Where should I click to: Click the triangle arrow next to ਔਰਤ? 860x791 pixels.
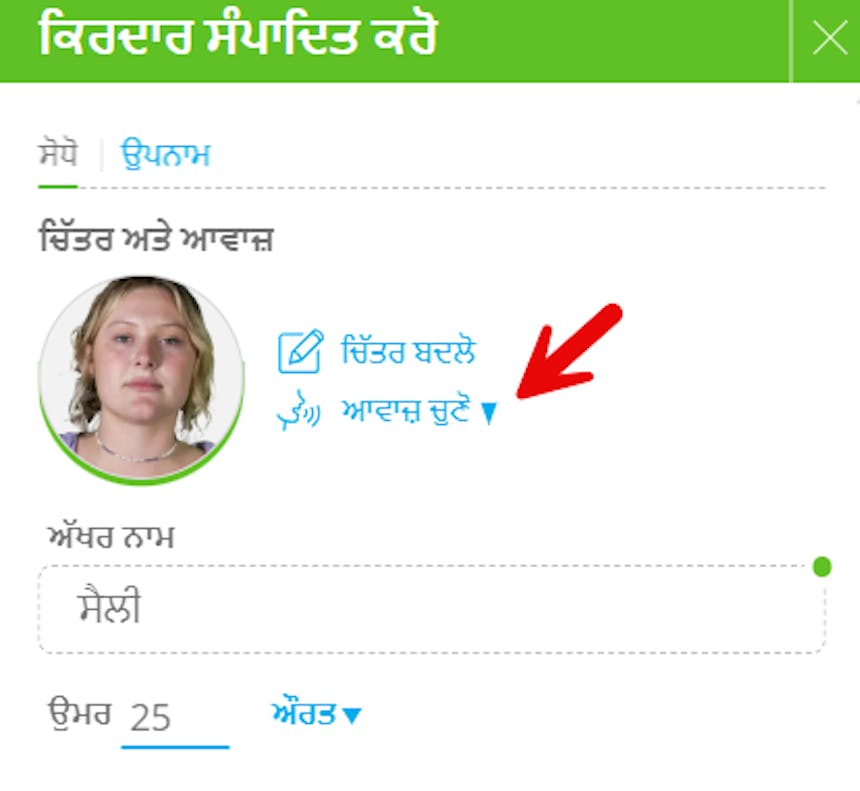click(x=352, y=715)
